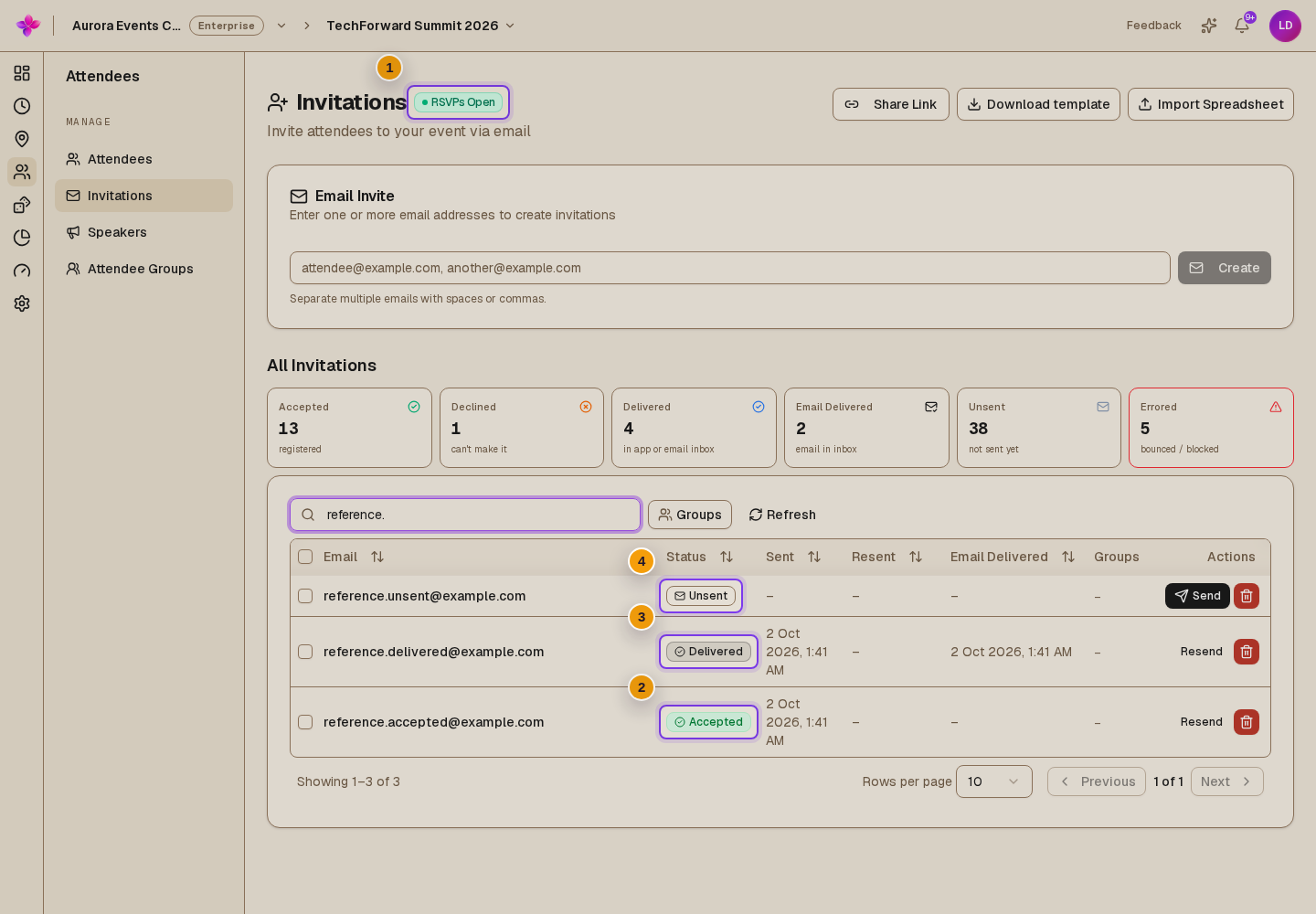Toggle the select-all checkbox in table header
The width and height of the screenshot is (1316, 914).
coord(305,557)
